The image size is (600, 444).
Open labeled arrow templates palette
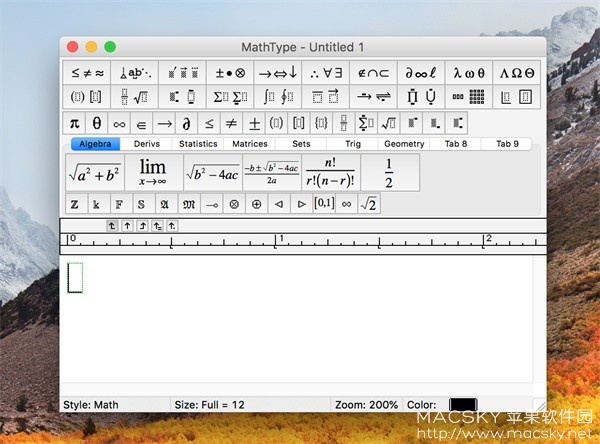(x=373, y=96)
